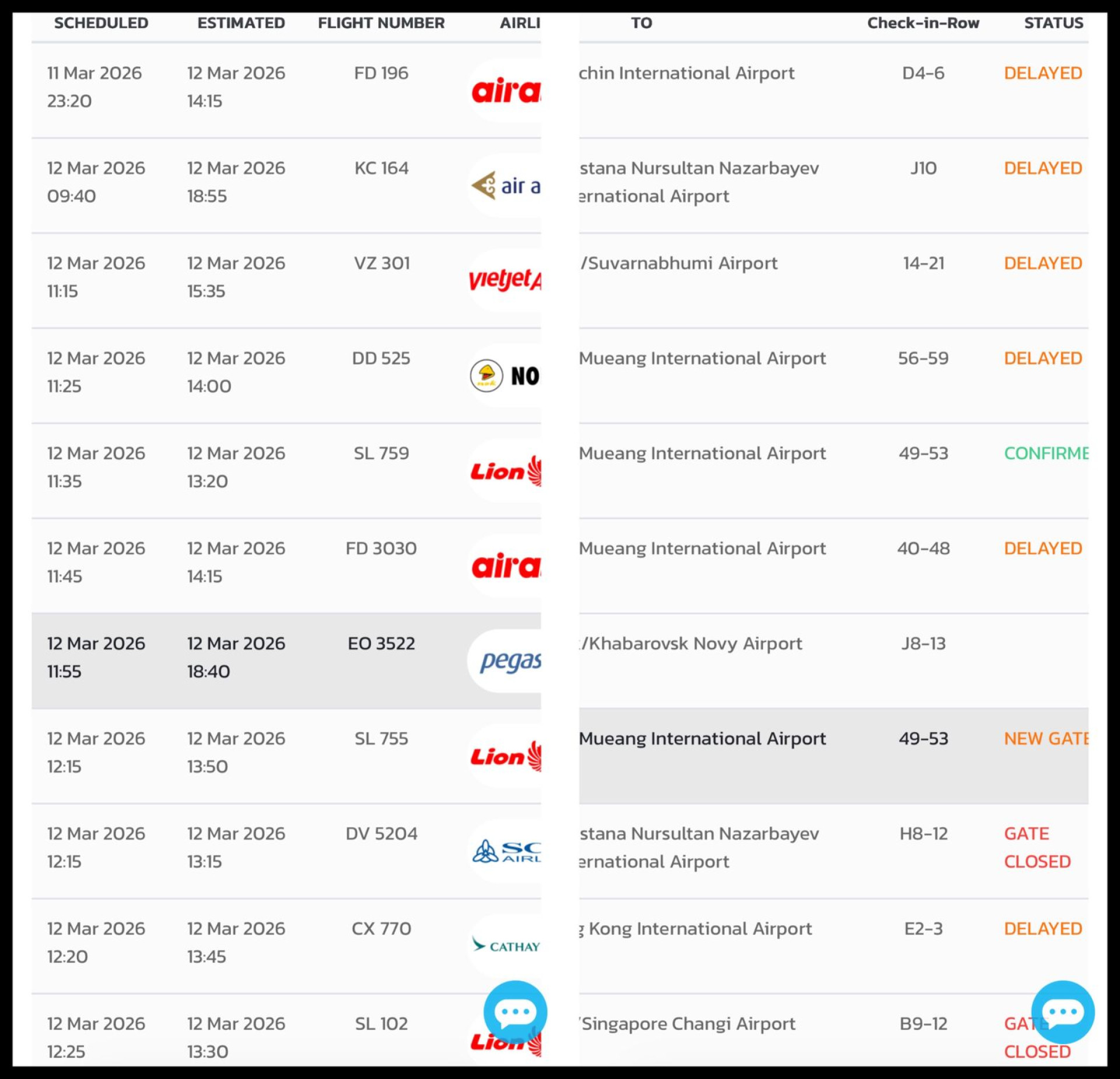The height and width of the screenshot is (1079, 1120).
Task: Click the AirAsia logo for flight FD 196
Action: tap(506, 91)
